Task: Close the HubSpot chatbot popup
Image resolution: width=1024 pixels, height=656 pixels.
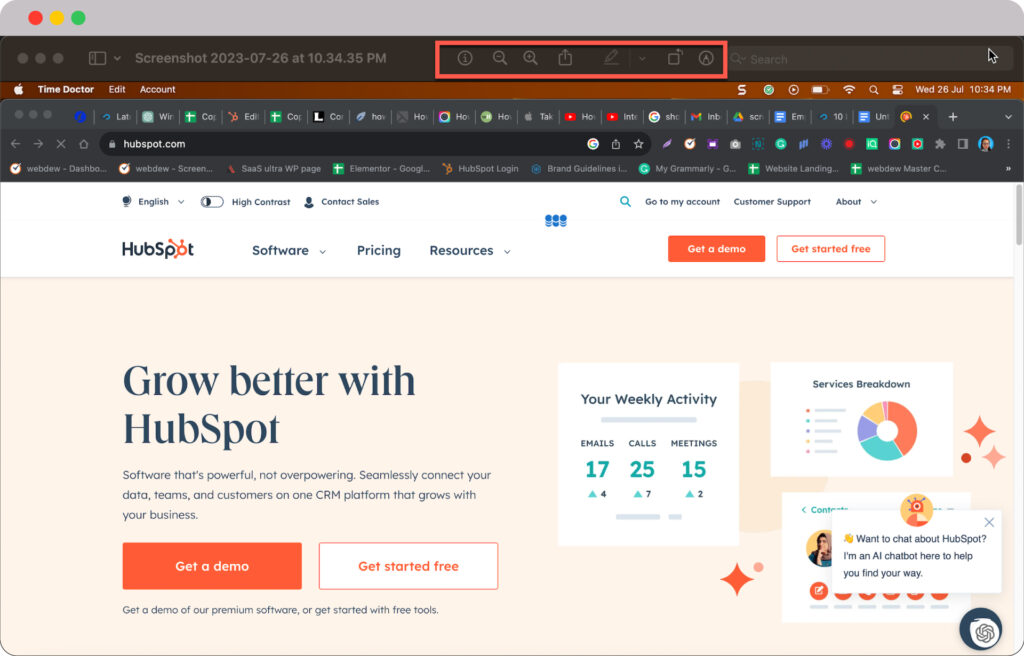Action: pyautogui.click(x=989, y=522)
